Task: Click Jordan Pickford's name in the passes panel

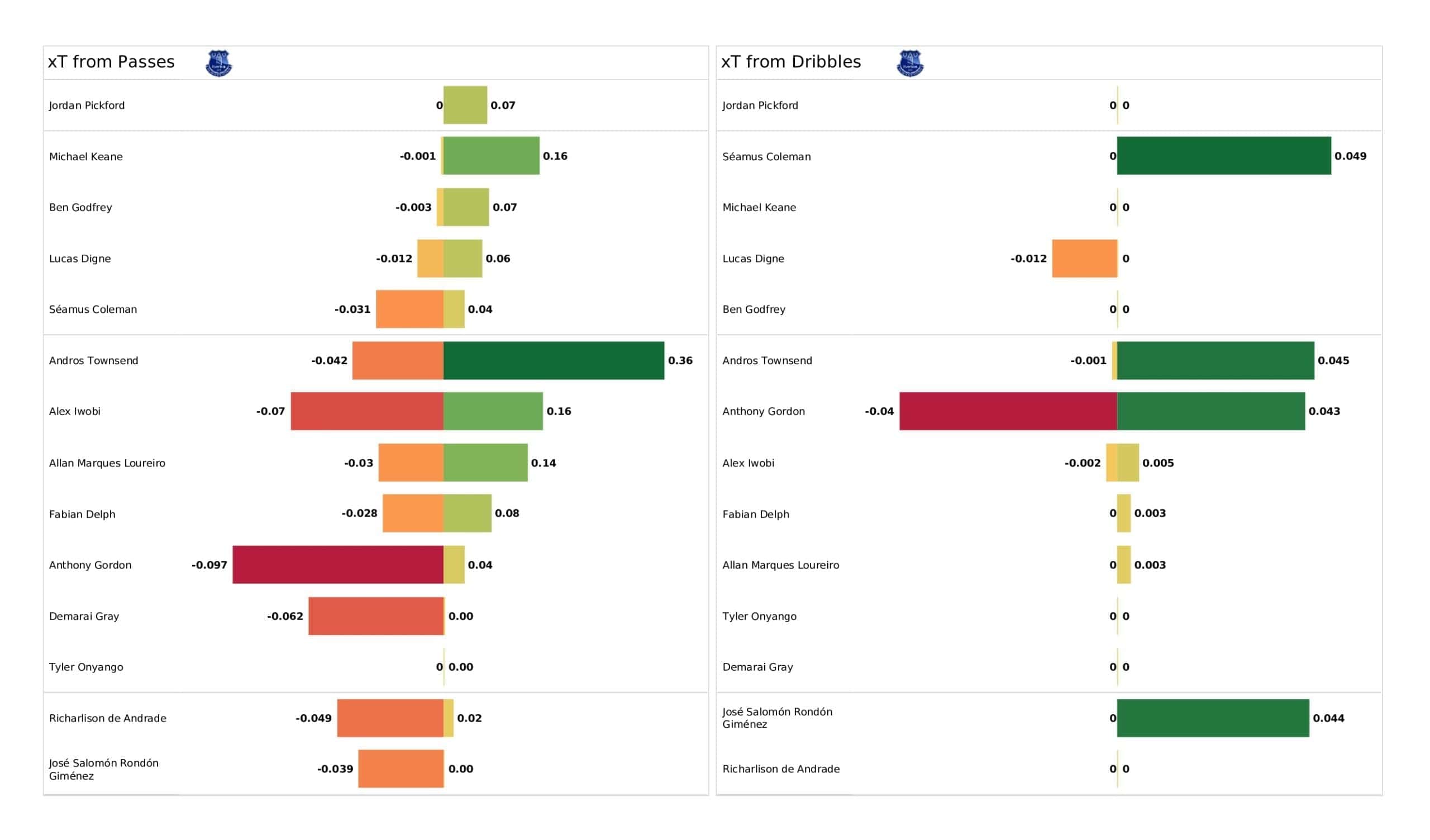Action: click(87, 106)
